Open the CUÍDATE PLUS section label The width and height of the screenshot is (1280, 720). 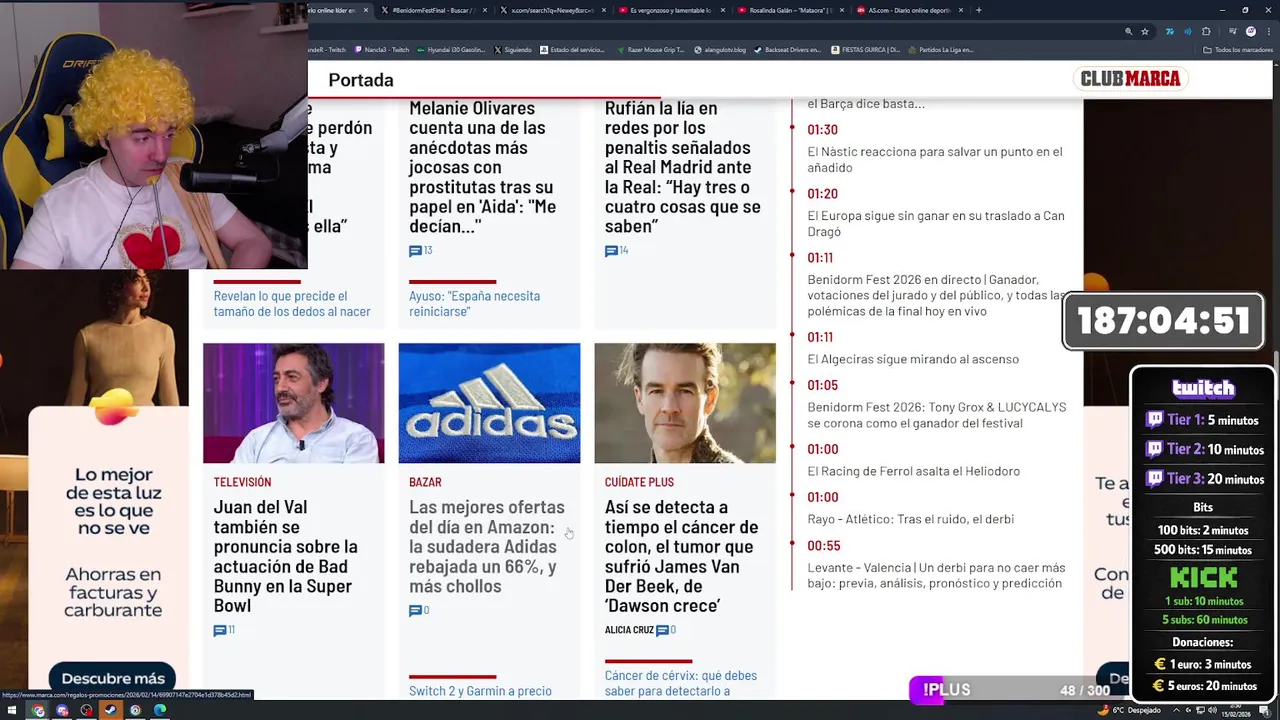point(639,482)
